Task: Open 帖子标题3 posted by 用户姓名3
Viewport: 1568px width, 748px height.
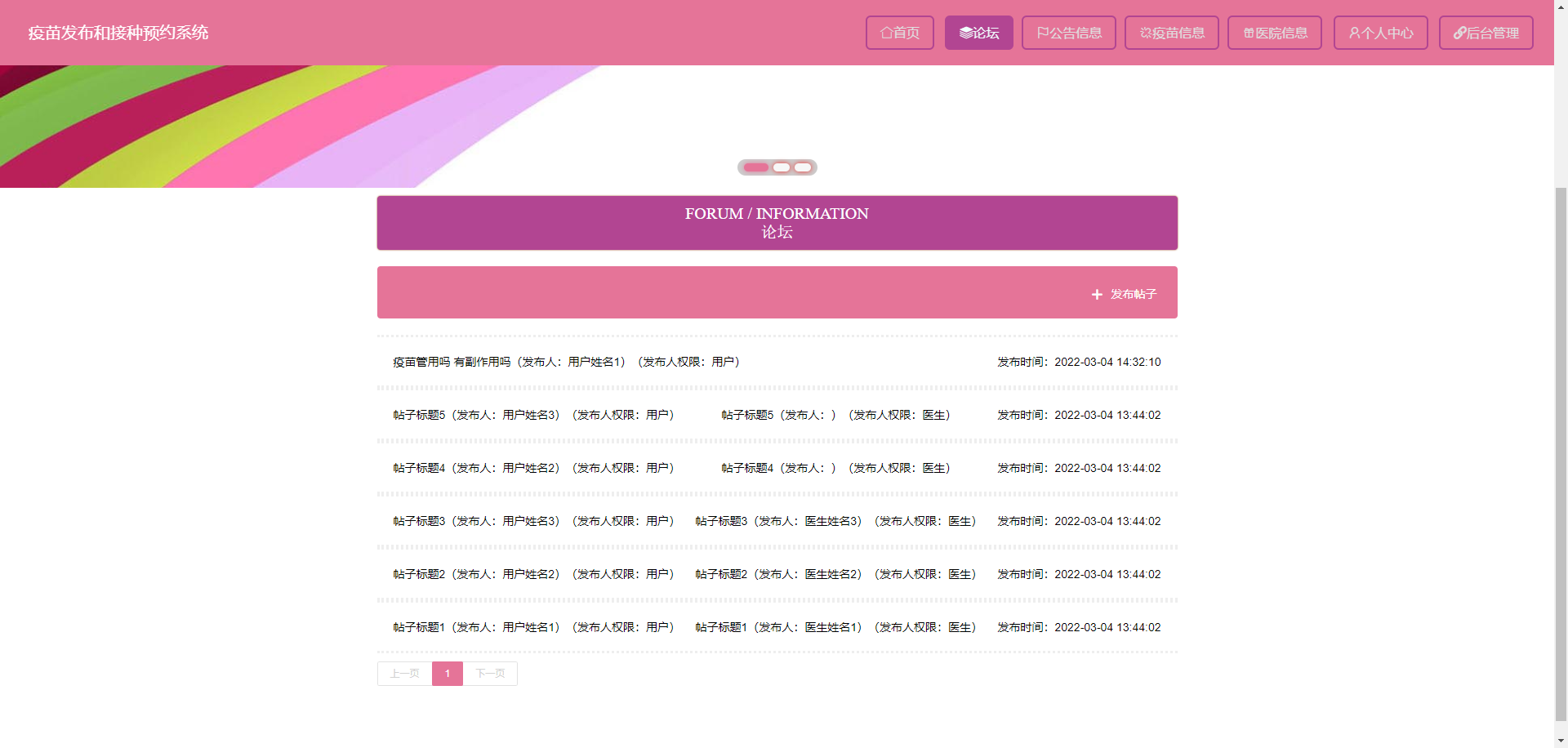Action: [x=533, y=521]
